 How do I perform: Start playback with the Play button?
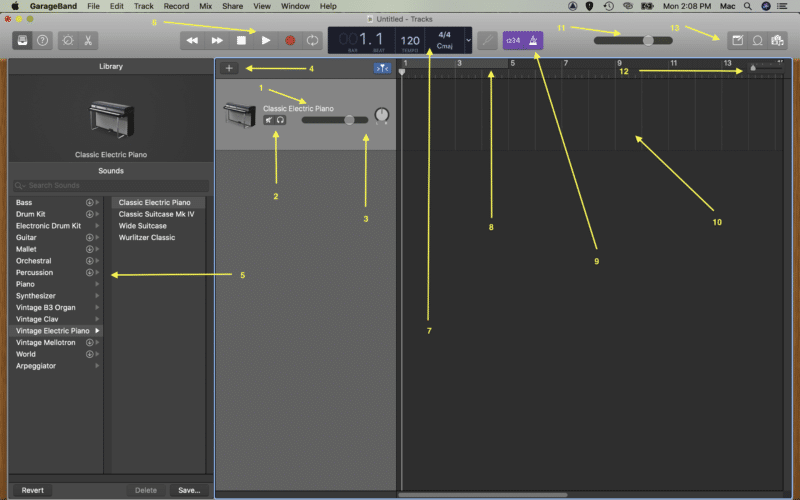tap(266, 40)
